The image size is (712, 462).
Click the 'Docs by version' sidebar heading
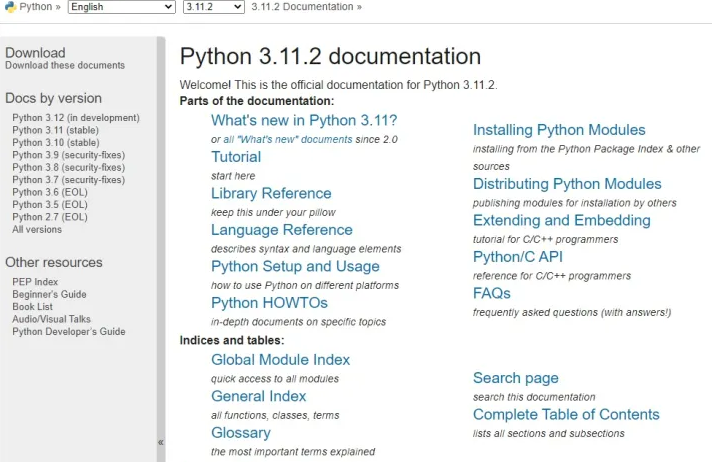[54, 98]
